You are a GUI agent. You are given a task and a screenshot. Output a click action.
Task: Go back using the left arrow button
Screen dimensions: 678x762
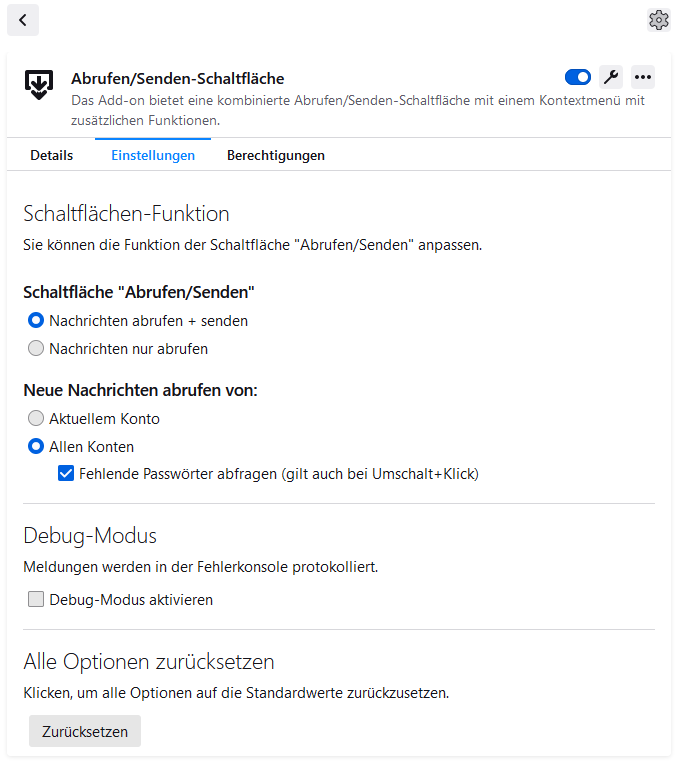(22, 20)
